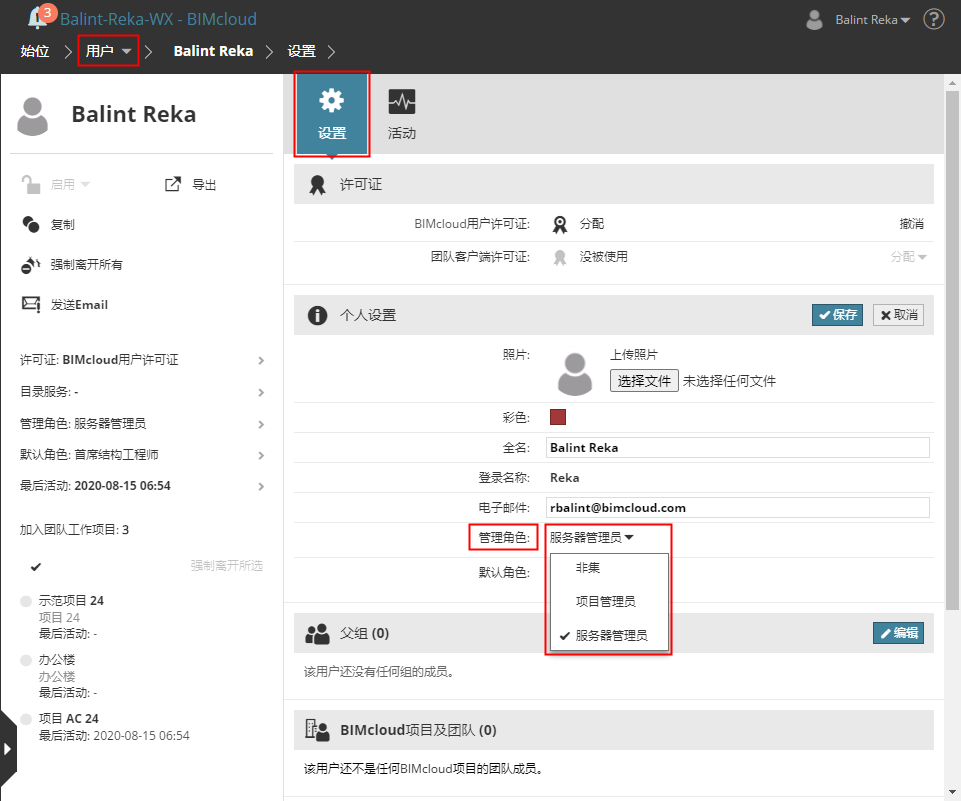Image resolution: width=961 pixels, height=801 pixels.
Task: Click the 复制 duplicate icon
Action: 31,224
